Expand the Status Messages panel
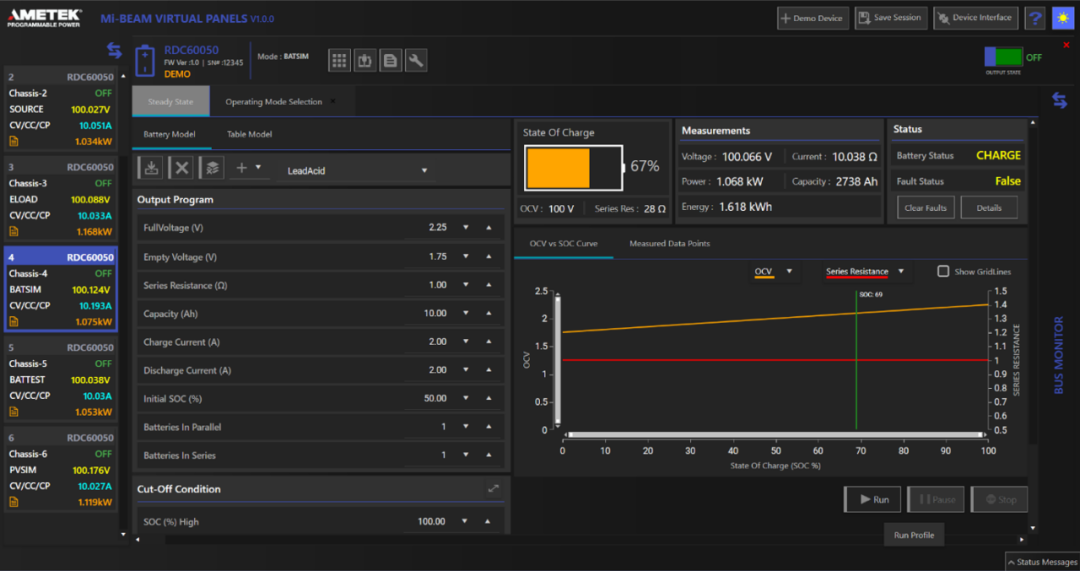The width and height of the screenshot is (1080, 571). click(x=1041, y=562)
